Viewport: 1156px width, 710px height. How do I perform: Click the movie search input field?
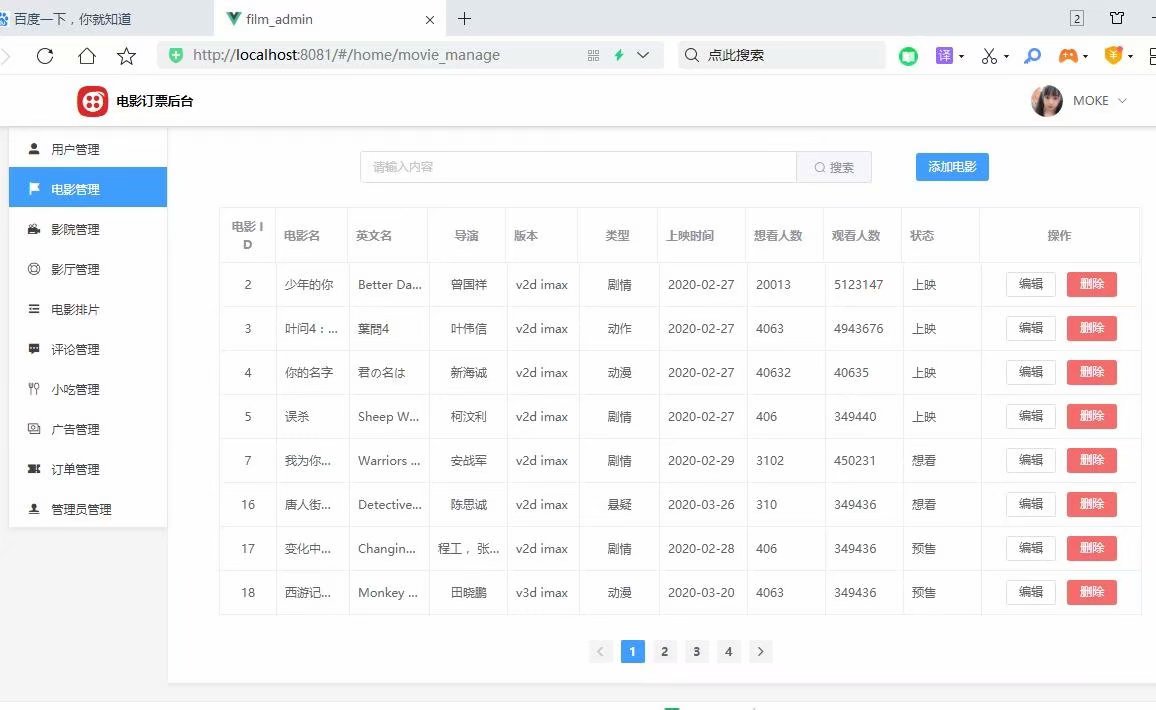579,167
